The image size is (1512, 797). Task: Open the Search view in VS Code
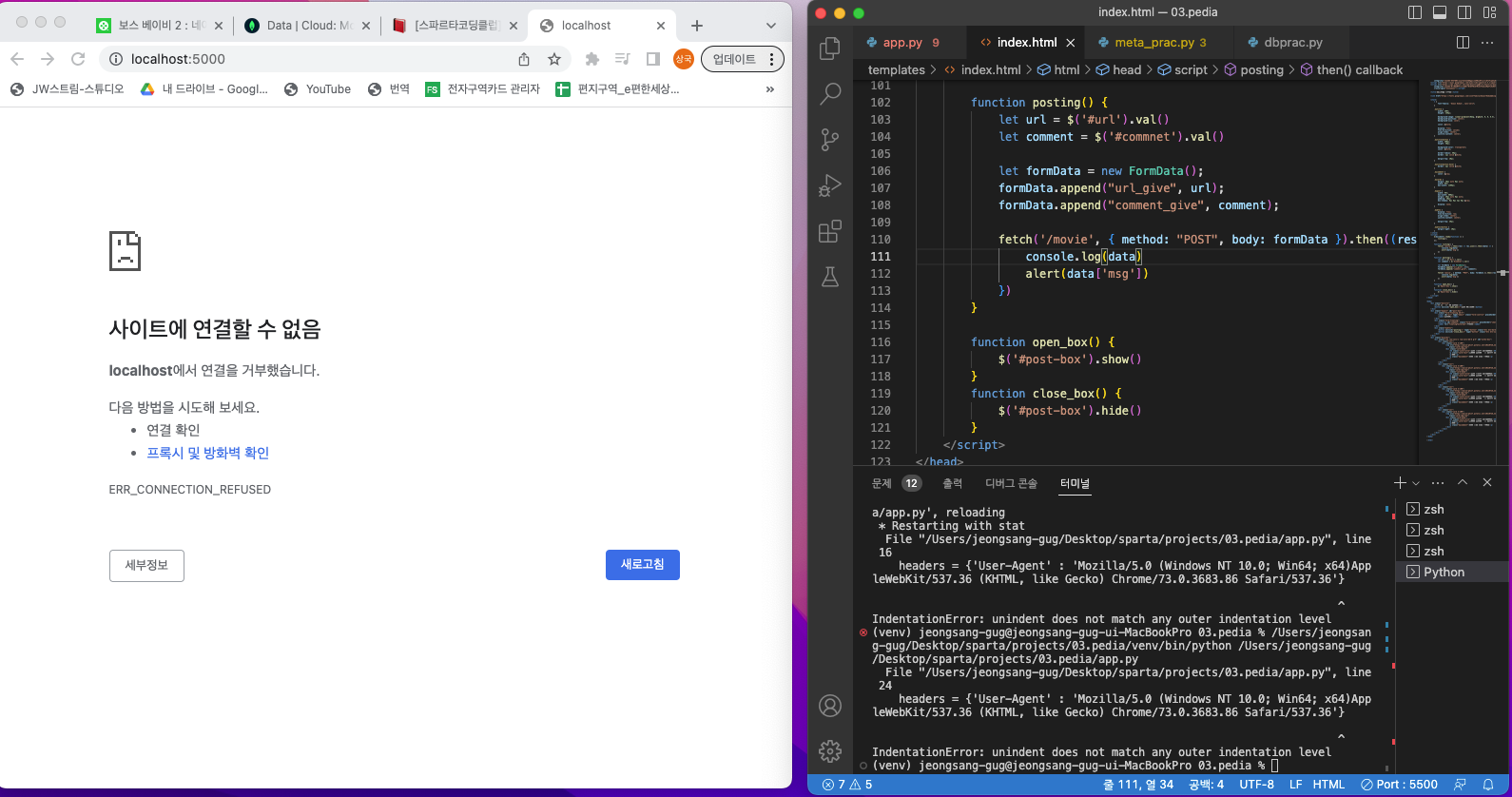(830, 93)
